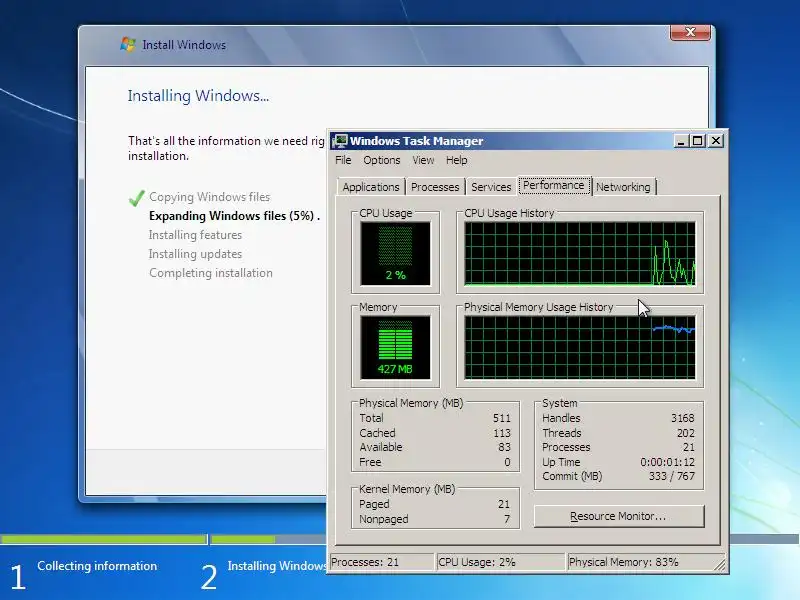Maximize the Task Manager window
Screen dimensions: 800x600
click(x=697, y=141)
